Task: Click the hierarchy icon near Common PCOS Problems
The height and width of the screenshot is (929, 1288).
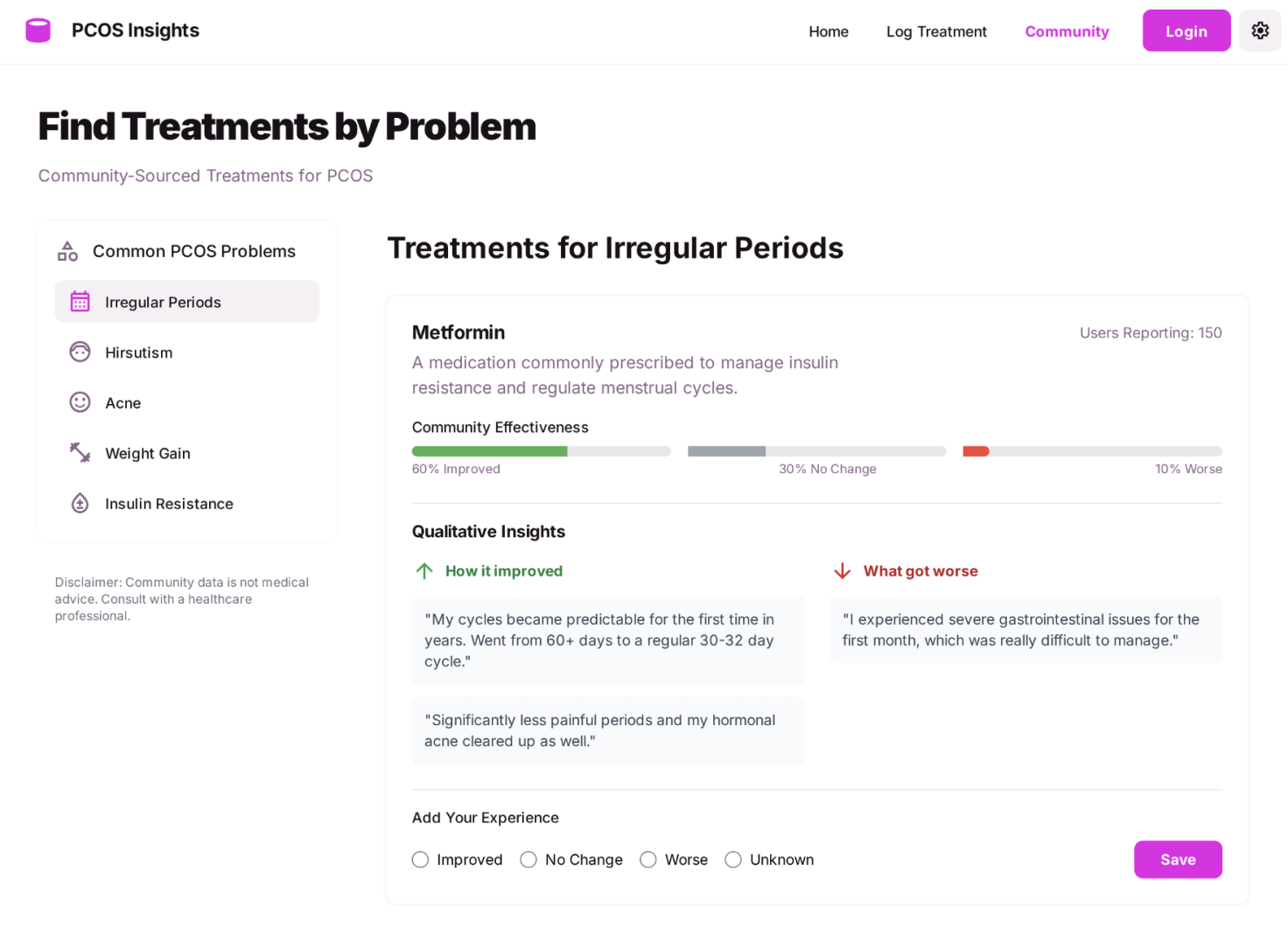Action: [66, 250]
